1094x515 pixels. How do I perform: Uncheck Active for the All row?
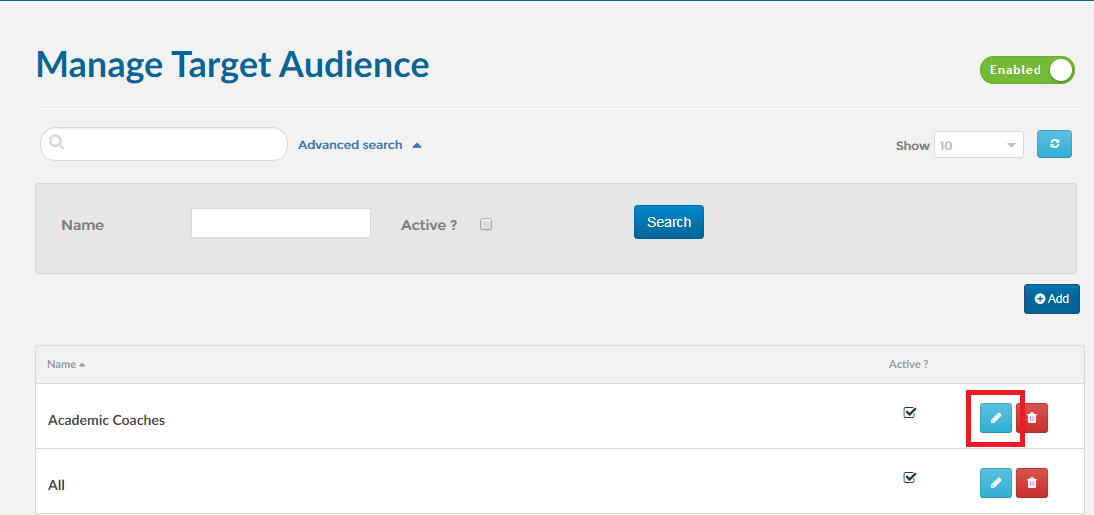coord(909,477)
